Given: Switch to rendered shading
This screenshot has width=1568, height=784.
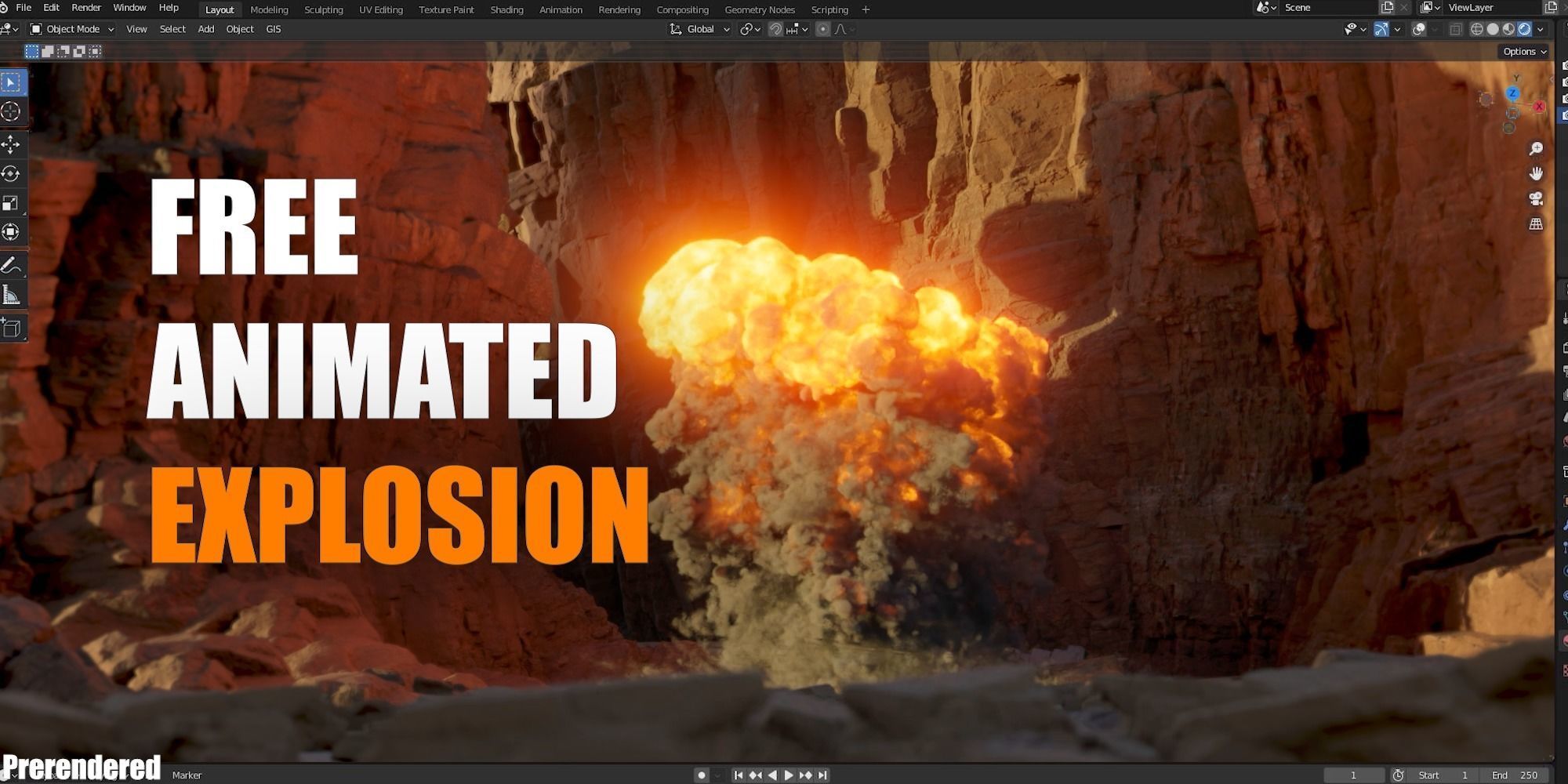Looking at the screenshot, I should pyautogui.click(x=1524, y=29).
